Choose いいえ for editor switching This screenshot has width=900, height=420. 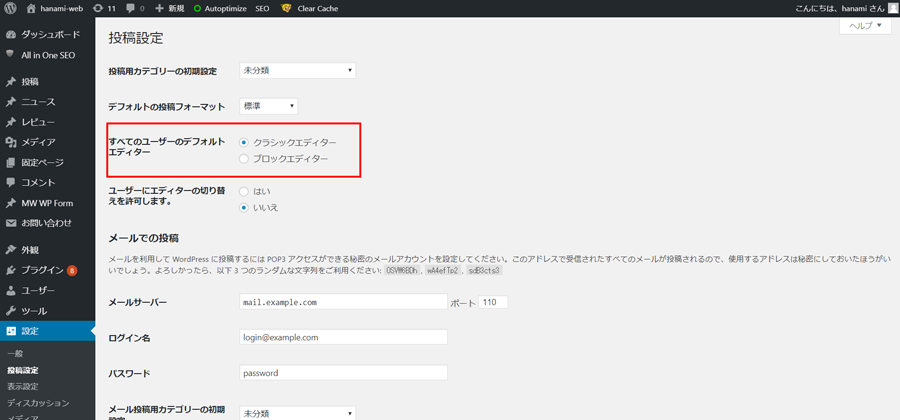click(244, 208)
